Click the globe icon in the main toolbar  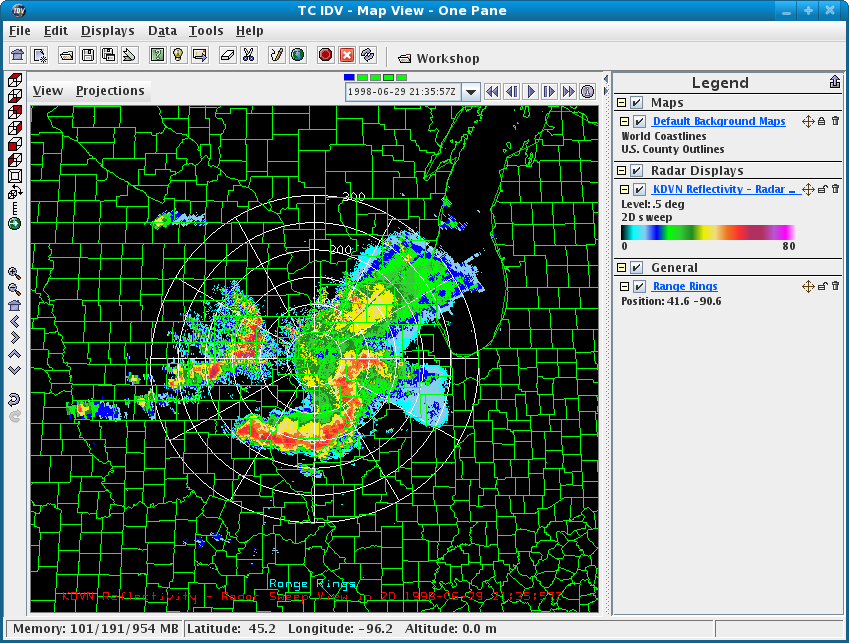(297, 55)
